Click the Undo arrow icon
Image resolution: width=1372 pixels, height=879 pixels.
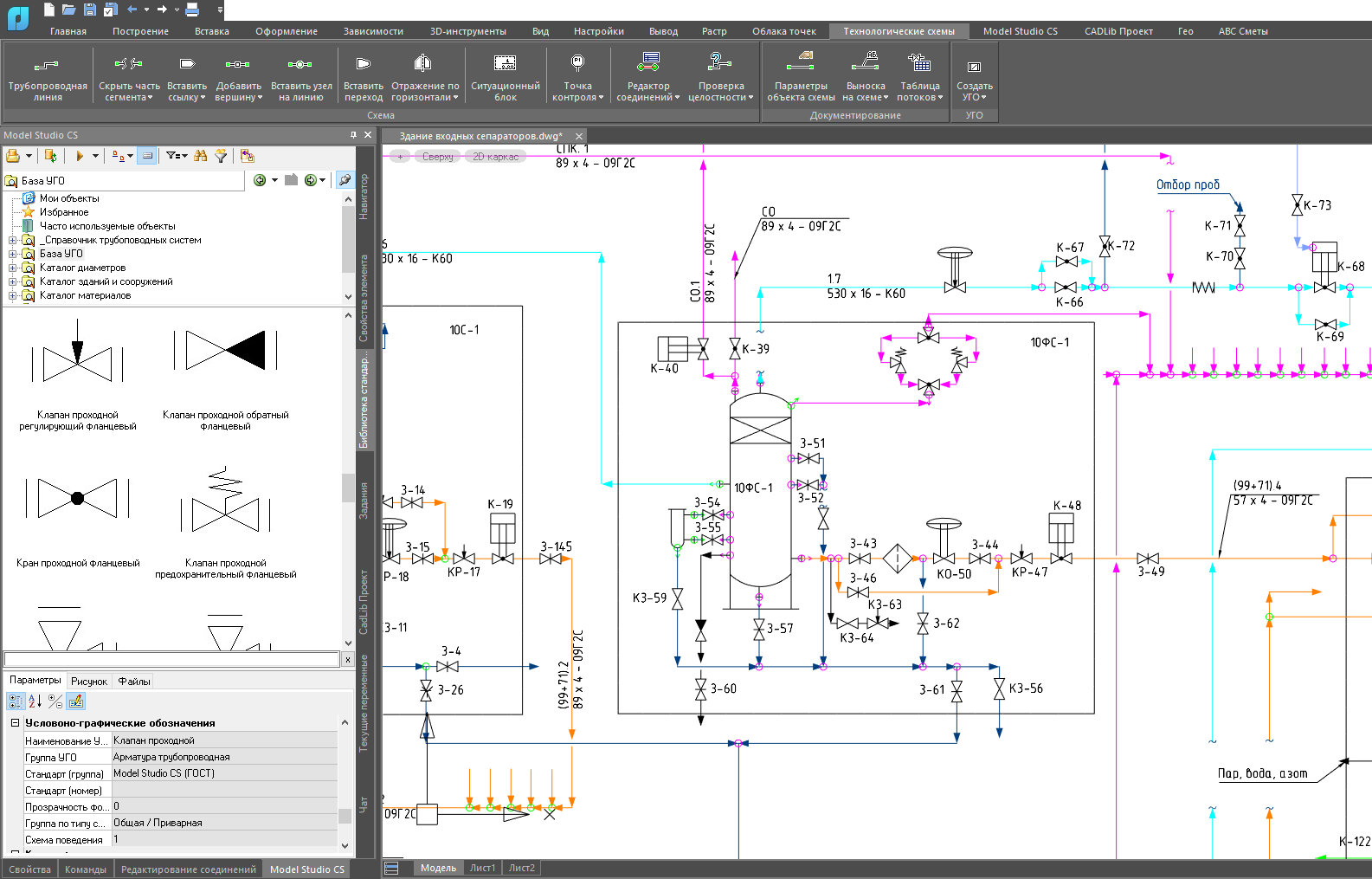click(132, 10)
